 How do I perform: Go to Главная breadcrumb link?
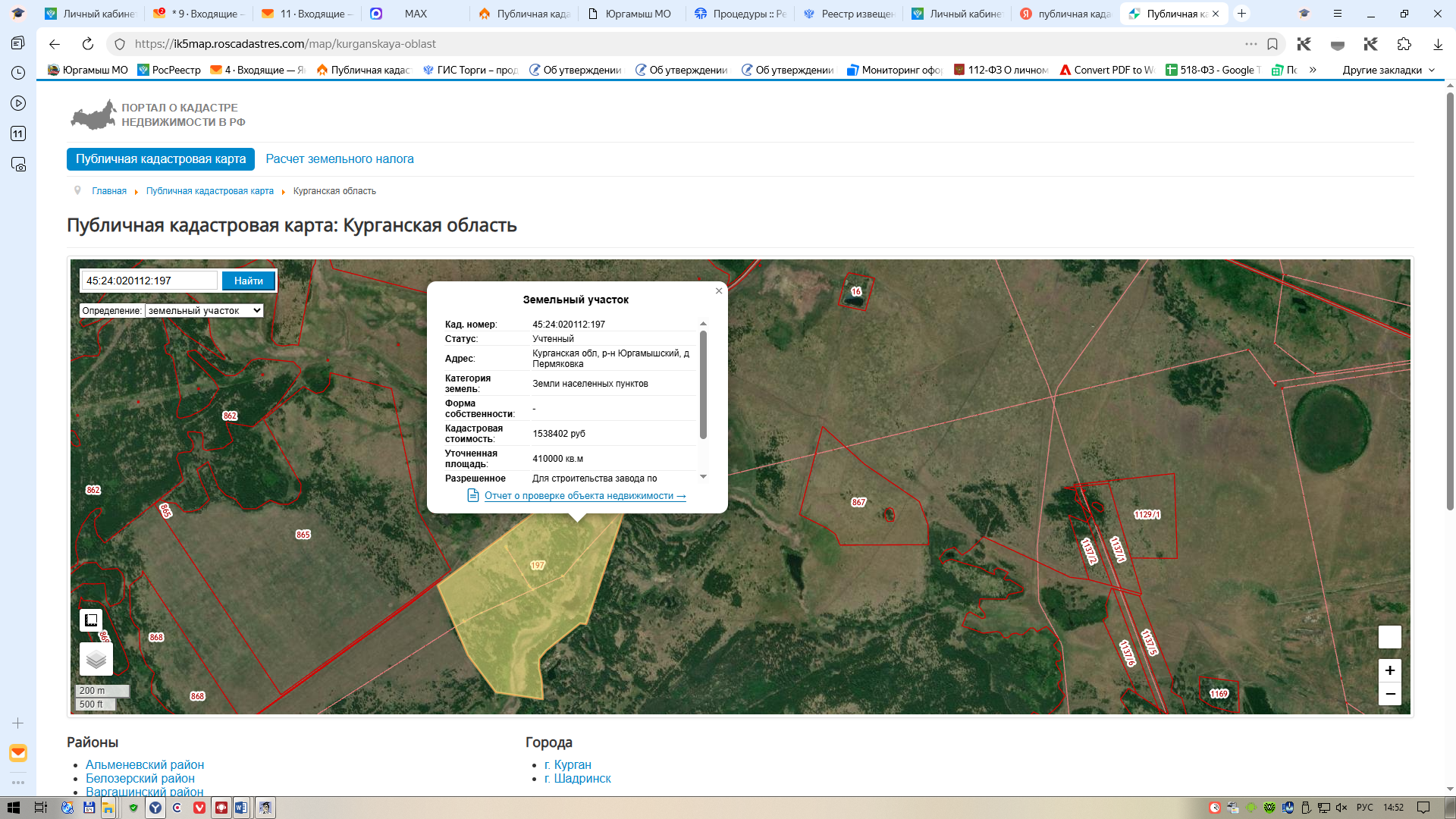[x=109, y=191]
